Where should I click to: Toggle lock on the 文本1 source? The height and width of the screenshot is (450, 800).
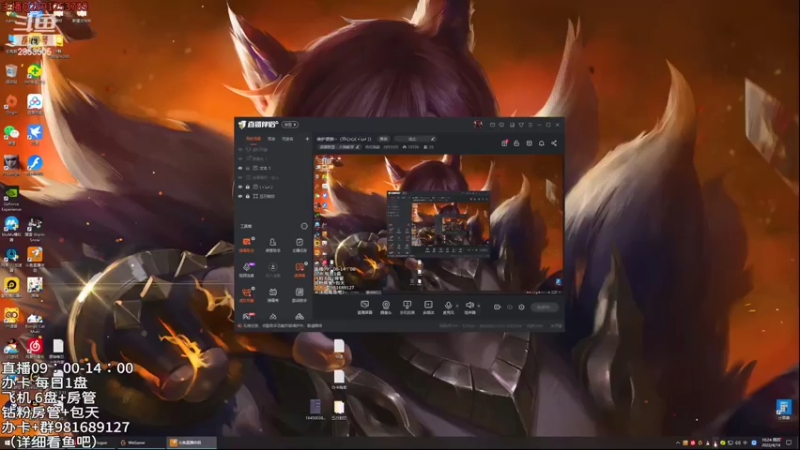248,168
